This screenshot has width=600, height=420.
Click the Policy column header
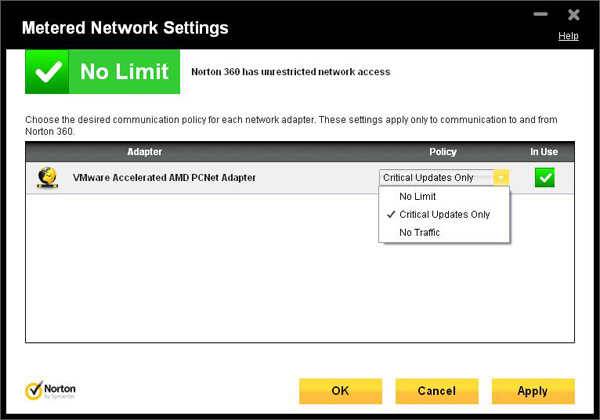[x=443, y=152]
